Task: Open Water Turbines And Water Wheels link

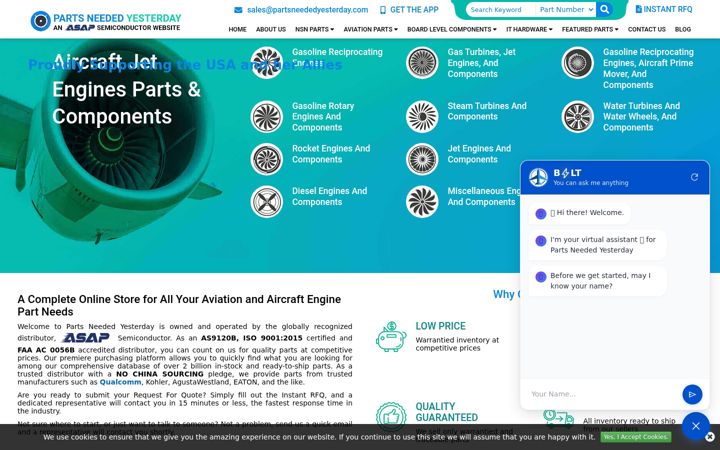Action: (x=641, y=117)
